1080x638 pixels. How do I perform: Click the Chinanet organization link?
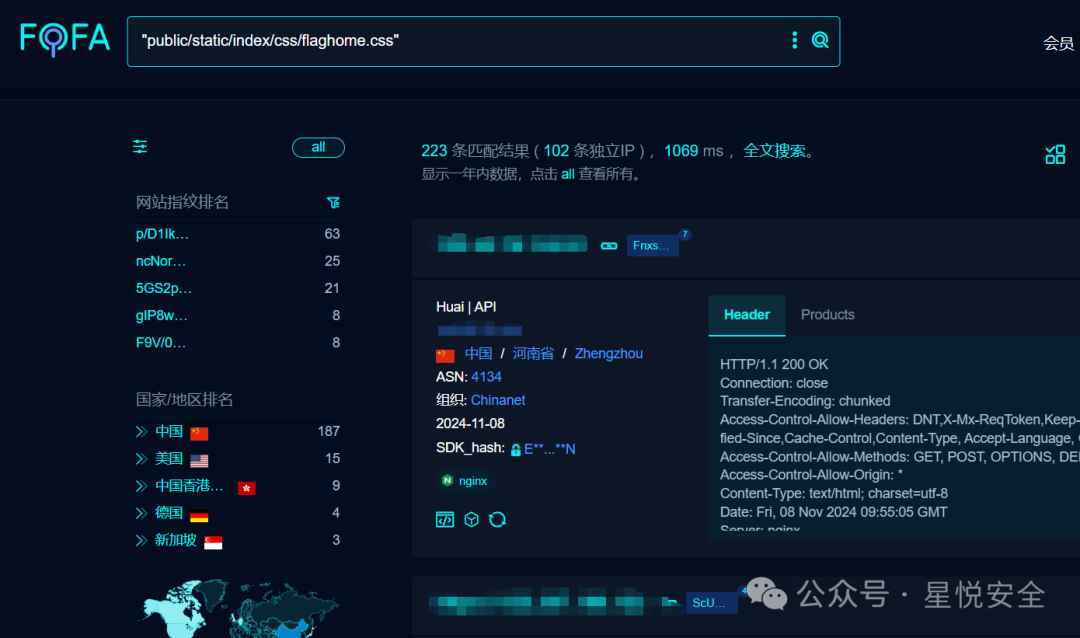(x=498, y=400)
